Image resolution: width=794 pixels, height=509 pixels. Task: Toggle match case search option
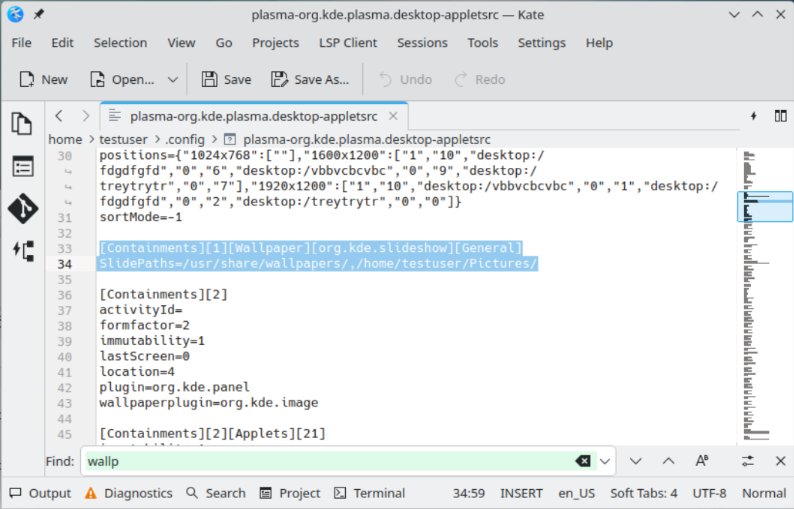702,461
